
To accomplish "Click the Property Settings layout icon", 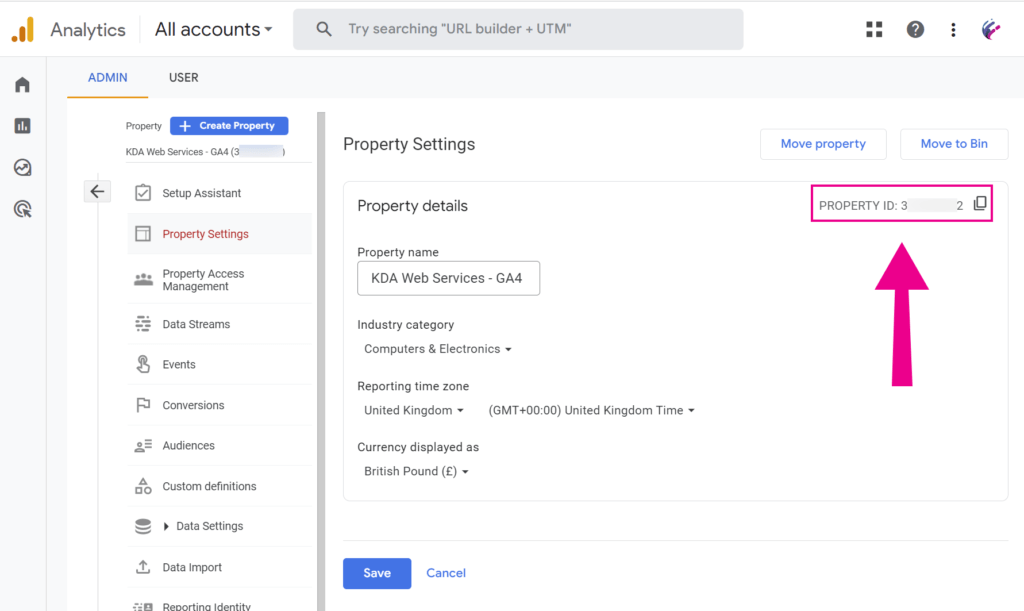I will (143, 234).
